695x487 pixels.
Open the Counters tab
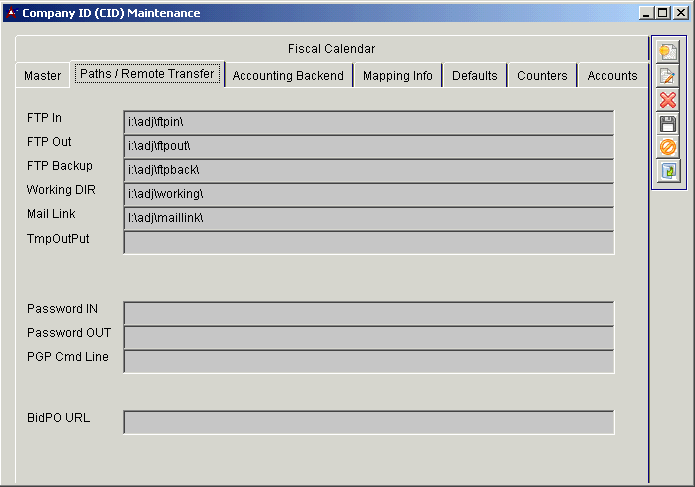542,76
